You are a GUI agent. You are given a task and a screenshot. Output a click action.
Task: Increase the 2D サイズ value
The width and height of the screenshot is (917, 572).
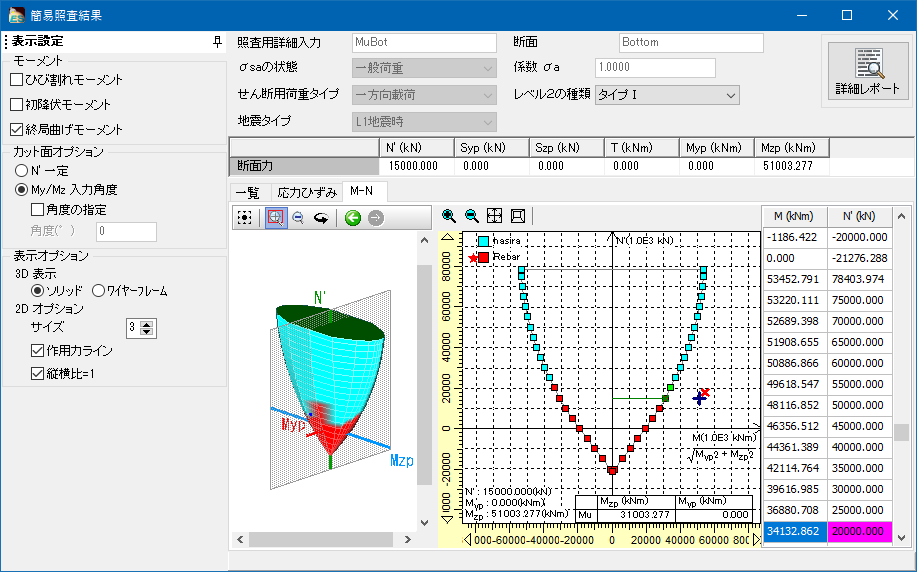pyautogui.click(x=147, y=324)
